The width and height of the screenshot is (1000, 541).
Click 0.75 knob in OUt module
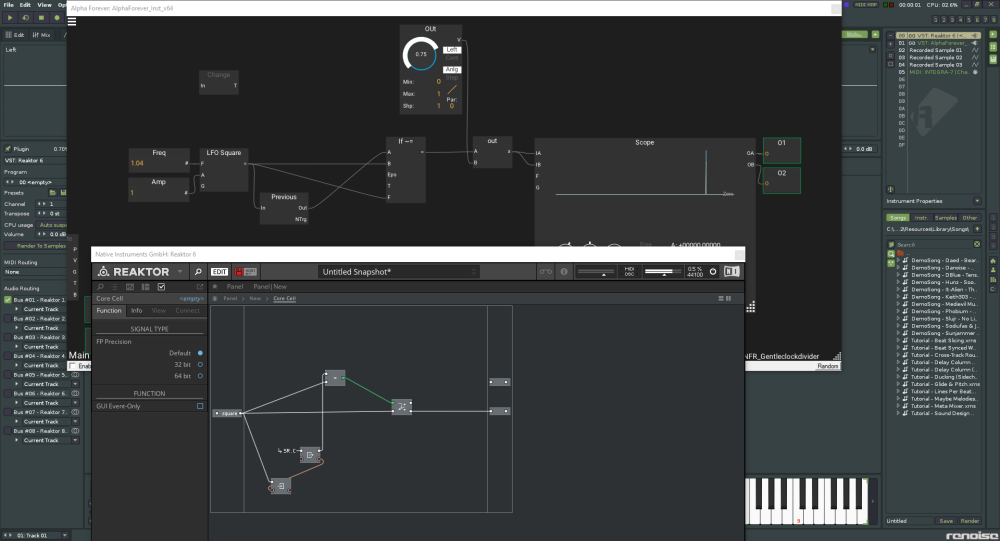point(420,54)
